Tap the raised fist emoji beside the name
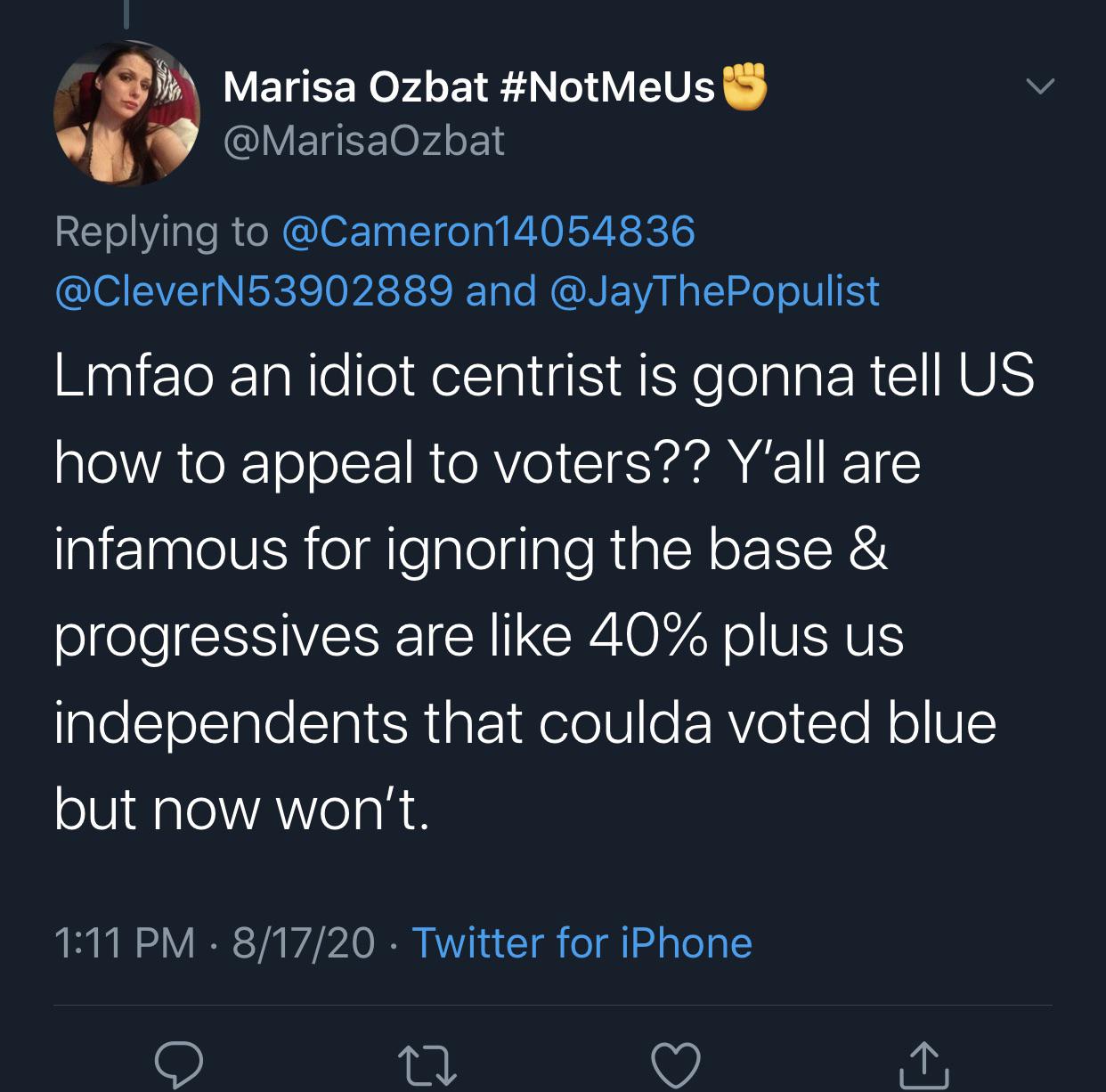Image resolution: width=1106 pixels, height=1092 pixels. (x=744, y=86)
